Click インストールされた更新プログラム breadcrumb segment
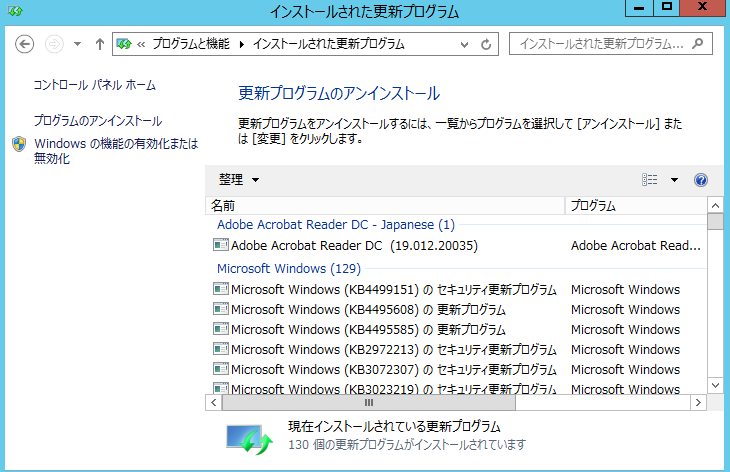The height and width of the screenshot is (472, 730). coord(329,44)
